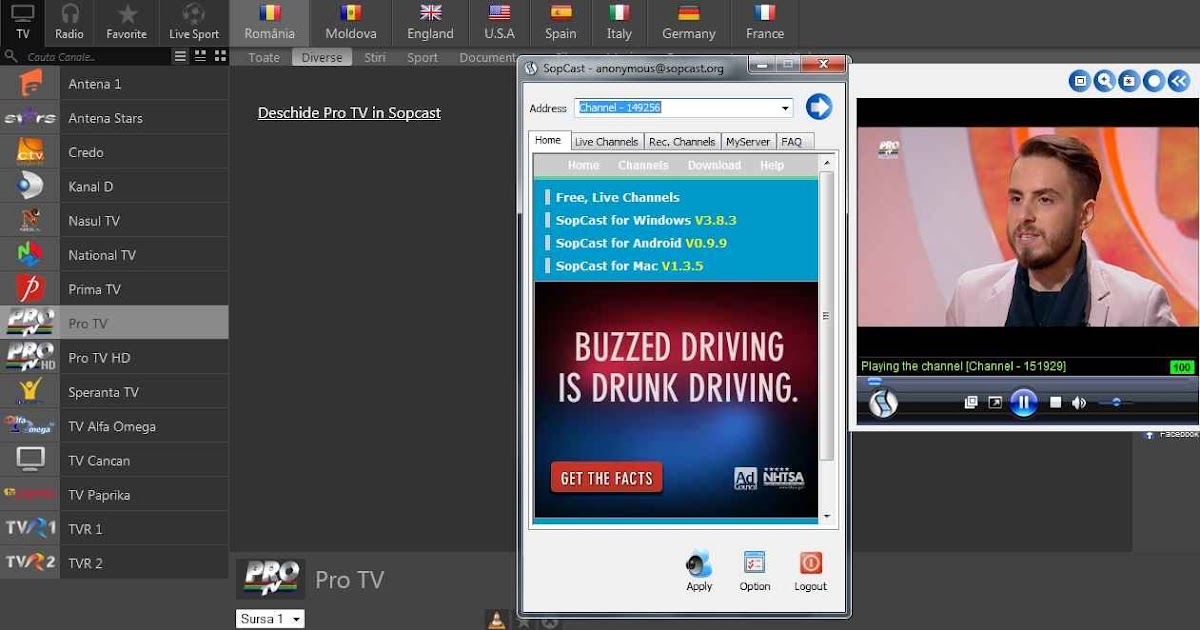Adjust the SopCast player volume slider
1200x630 pixels.
1119,403
